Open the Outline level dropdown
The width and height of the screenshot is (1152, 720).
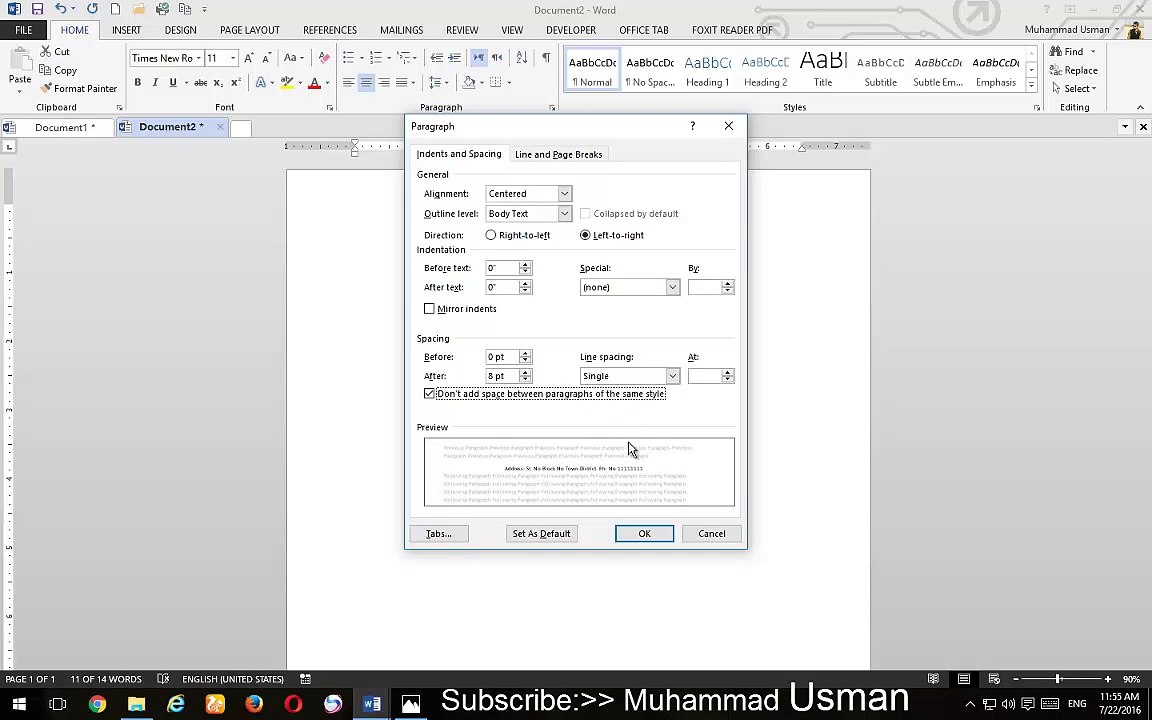564,214
